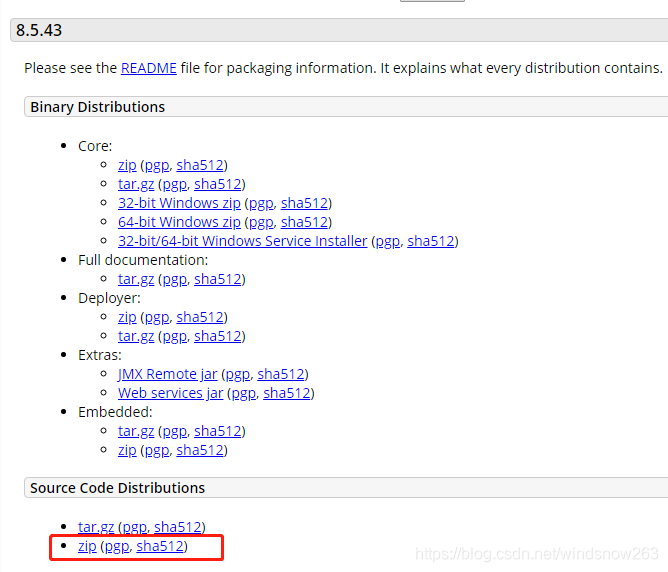Viewport: 668px width, 572px height.
Task: Download Core zip binary distribution
Action: click(127, 165)
